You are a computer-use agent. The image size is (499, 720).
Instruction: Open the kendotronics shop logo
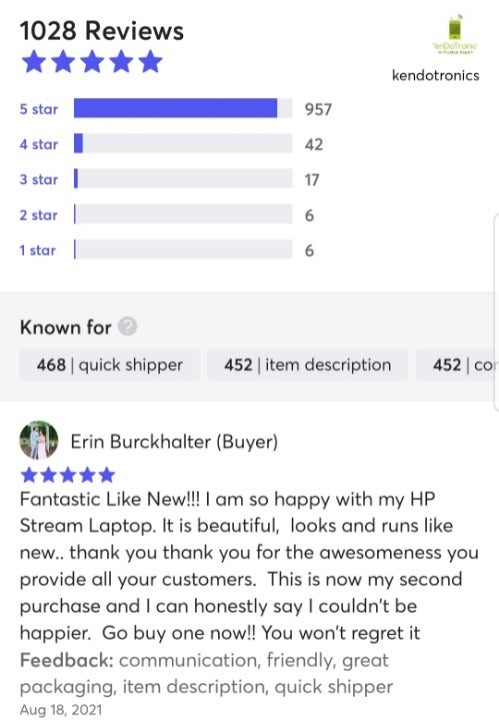455,35
